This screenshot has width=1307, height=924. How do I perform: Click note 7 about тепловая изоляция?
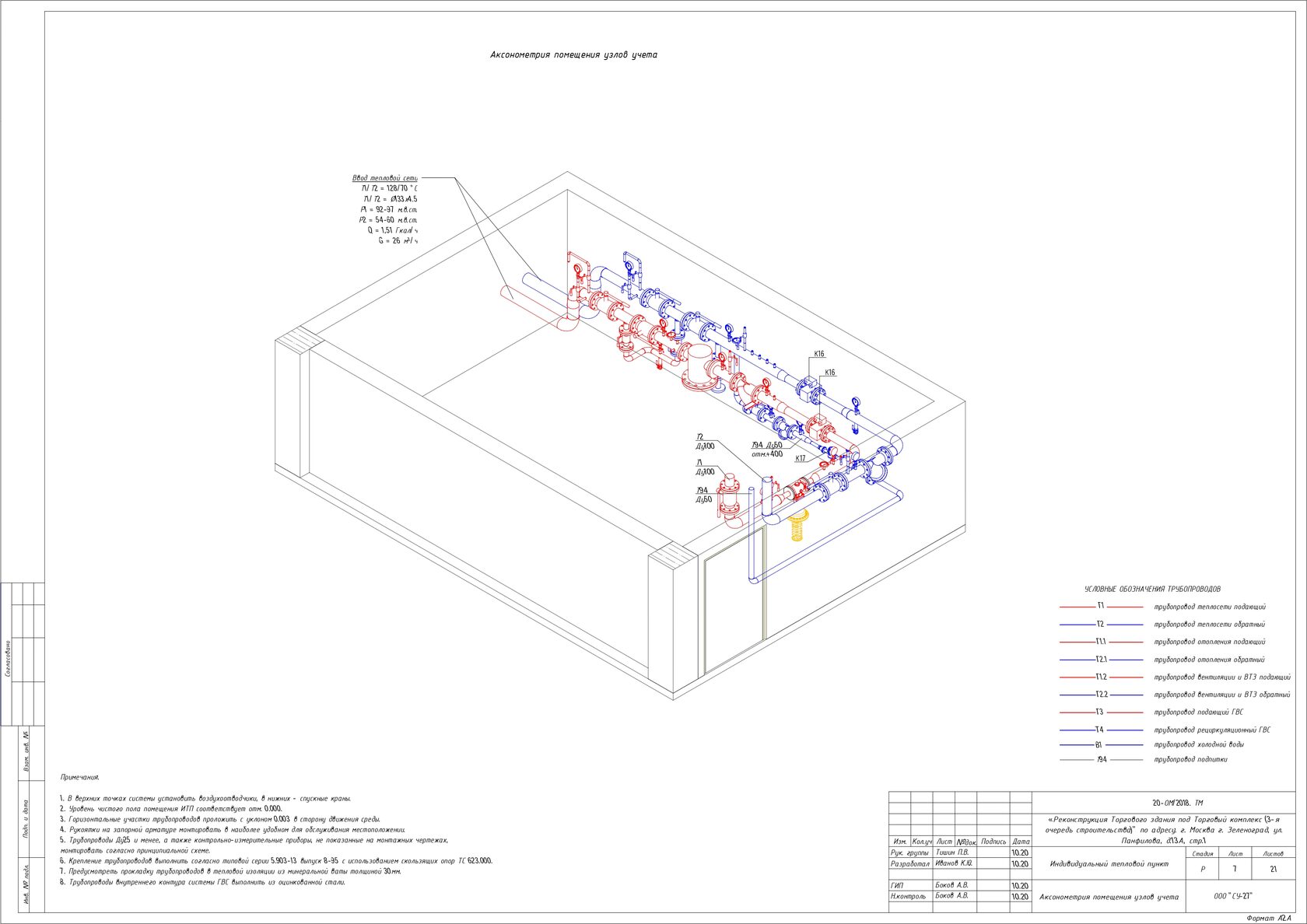231,872
